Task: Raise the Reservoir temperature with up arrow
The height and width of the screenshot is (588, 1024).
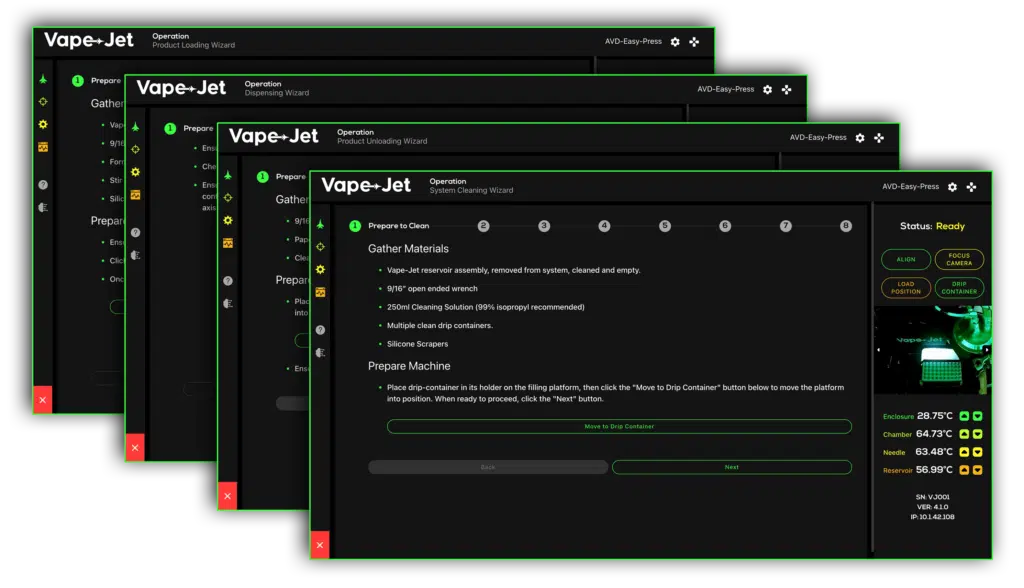Action: pos(964,470)
